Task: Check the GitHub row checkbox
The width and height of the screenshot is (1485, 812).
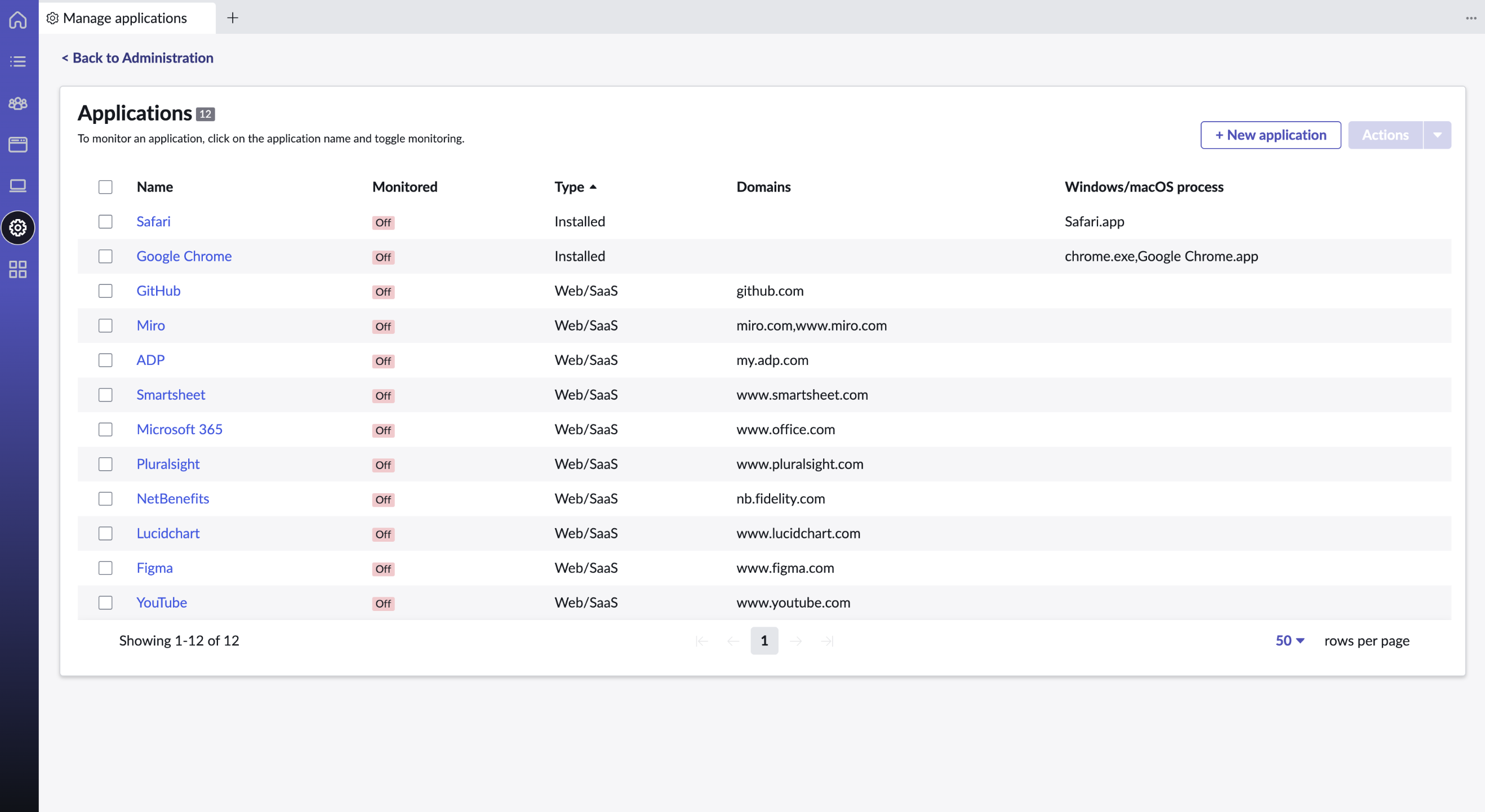Action: coord(105,291)
